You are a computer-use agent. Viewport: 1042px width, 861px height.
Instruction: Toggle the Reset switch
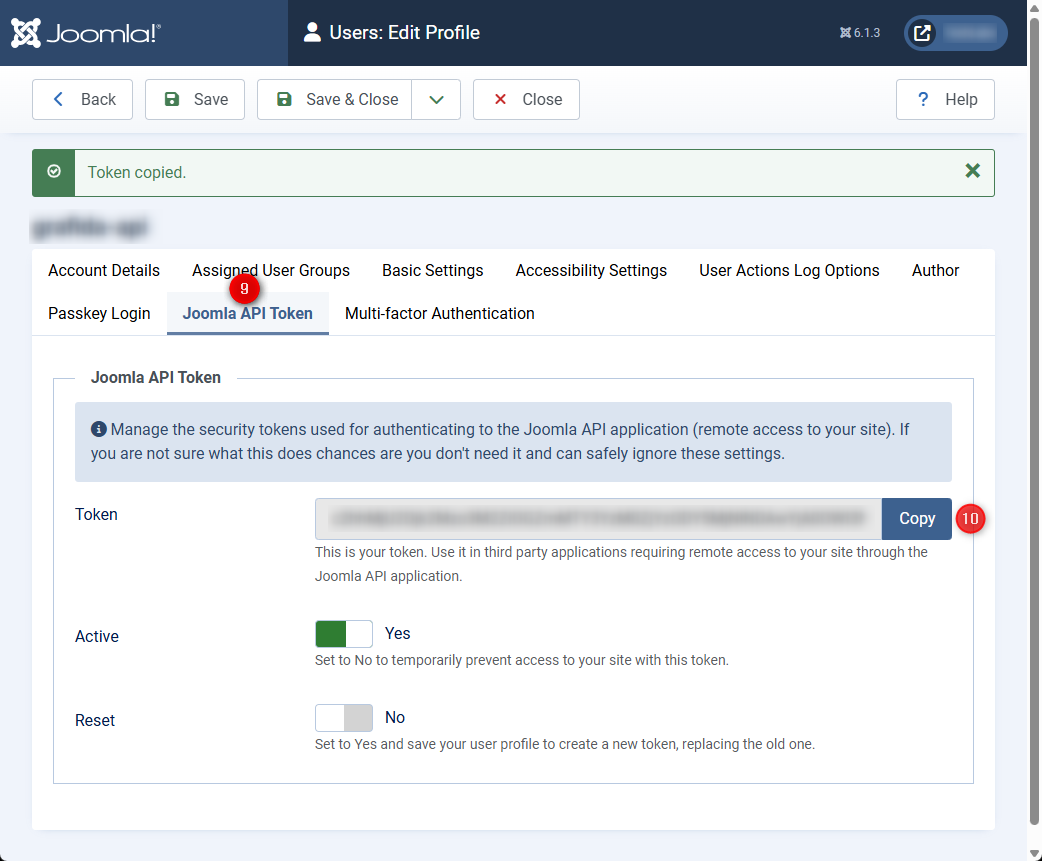[x=344, y=718]
